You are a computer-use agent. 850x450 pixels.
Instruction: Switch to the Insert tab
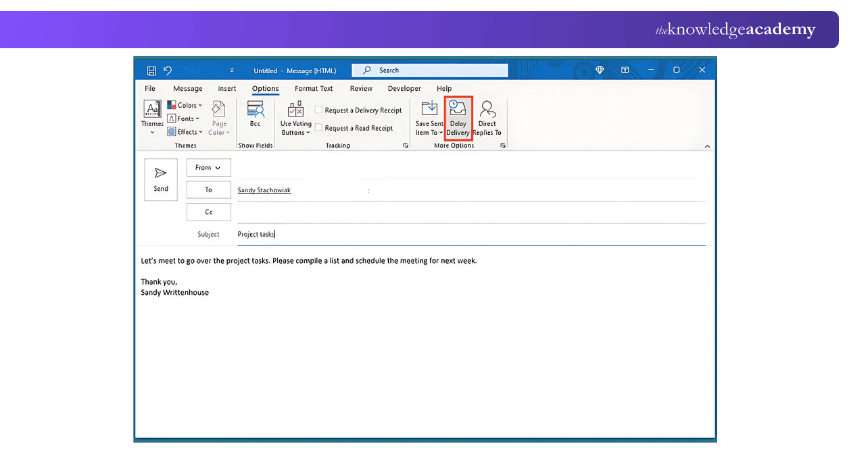[x=227, y=88]
